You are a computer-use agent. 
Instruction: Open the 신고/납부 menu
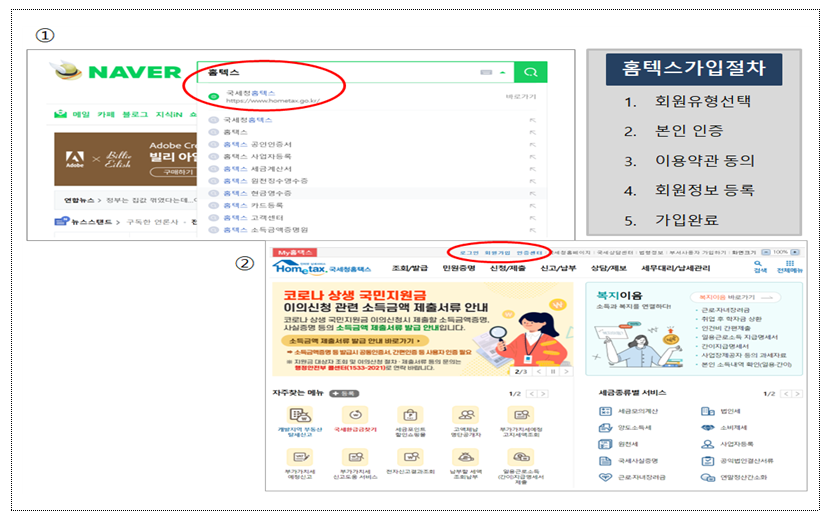pyautogui.click(x=557, y=269)
